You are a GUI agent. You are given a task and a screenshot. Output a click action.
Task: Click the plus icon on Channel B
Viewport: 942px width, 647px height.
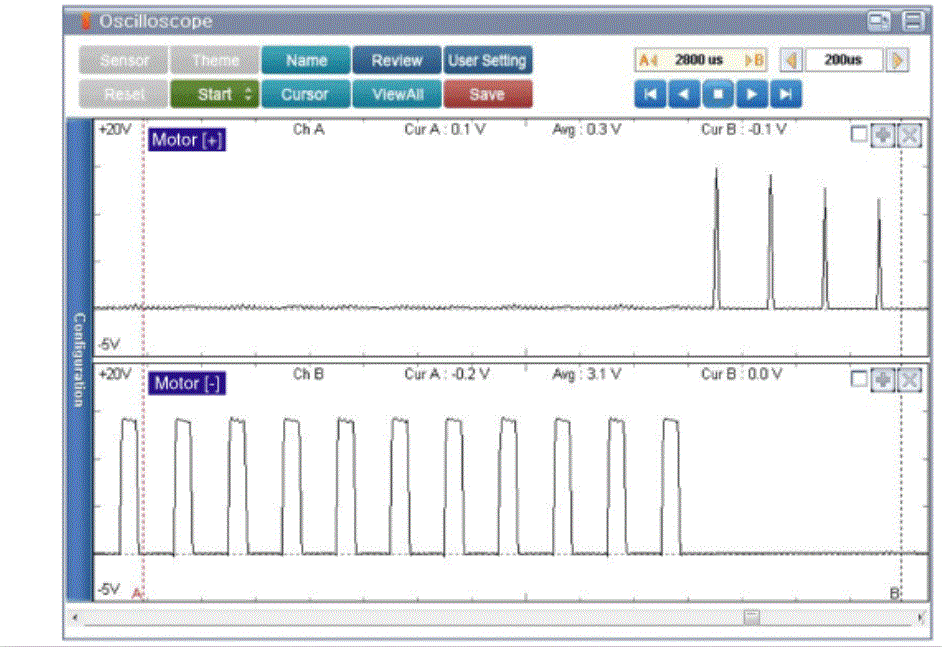(883, 380)
